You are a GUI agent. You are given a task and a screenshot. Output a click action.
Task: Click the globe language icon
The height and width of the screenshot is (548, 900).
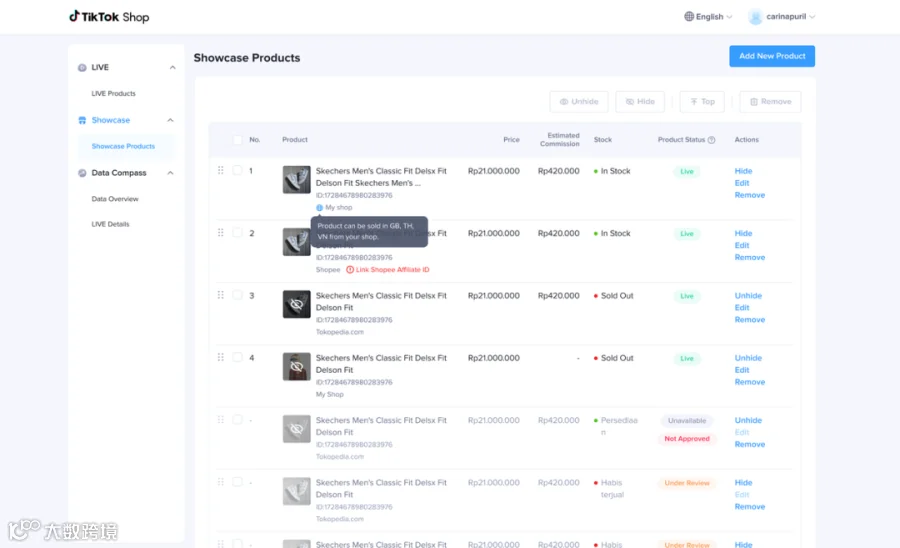(x=689, y=17)
